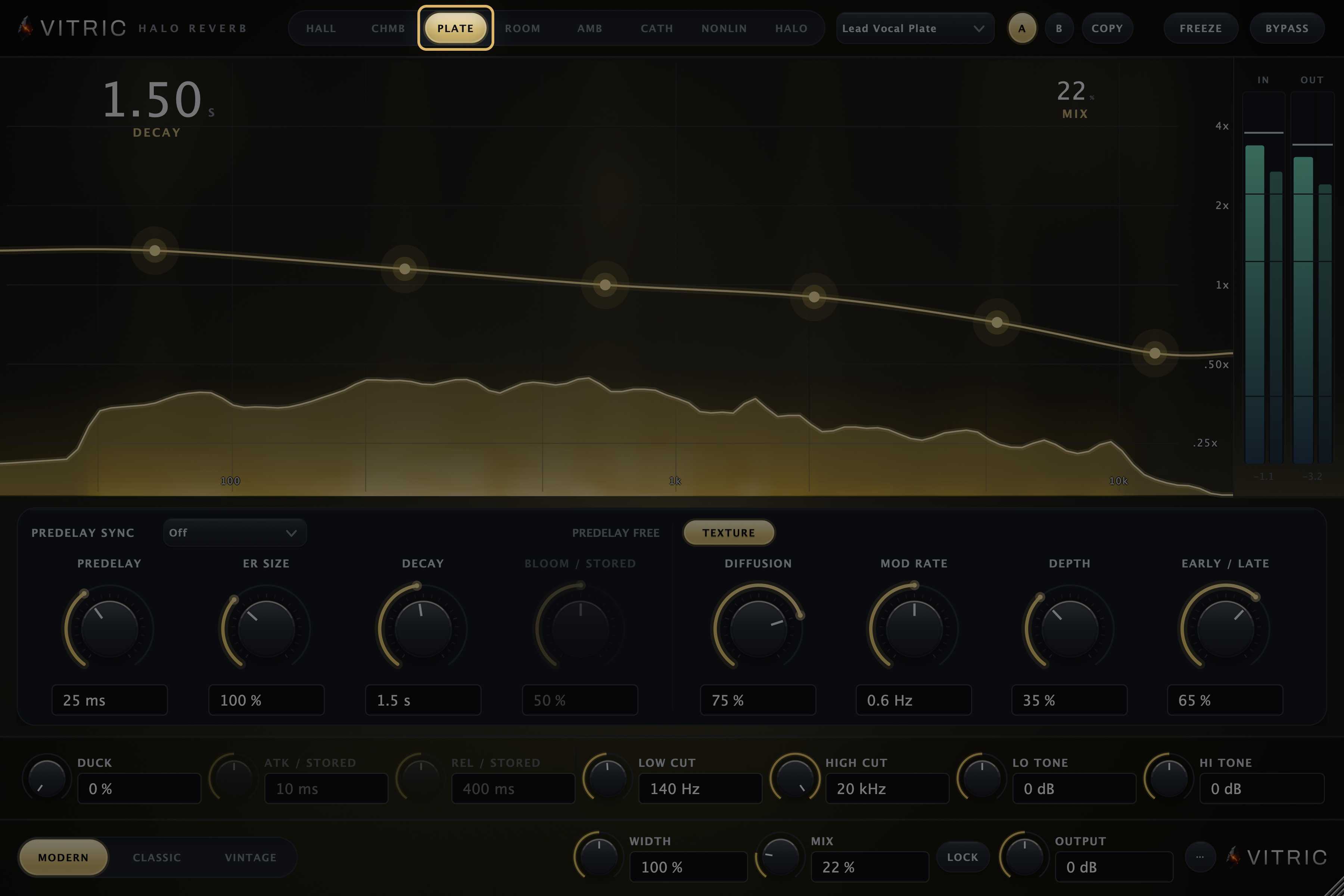This screenshot has height=896, width=1344.
Task: Click the Mod Rate knob
Action: [x=914, y=629]
